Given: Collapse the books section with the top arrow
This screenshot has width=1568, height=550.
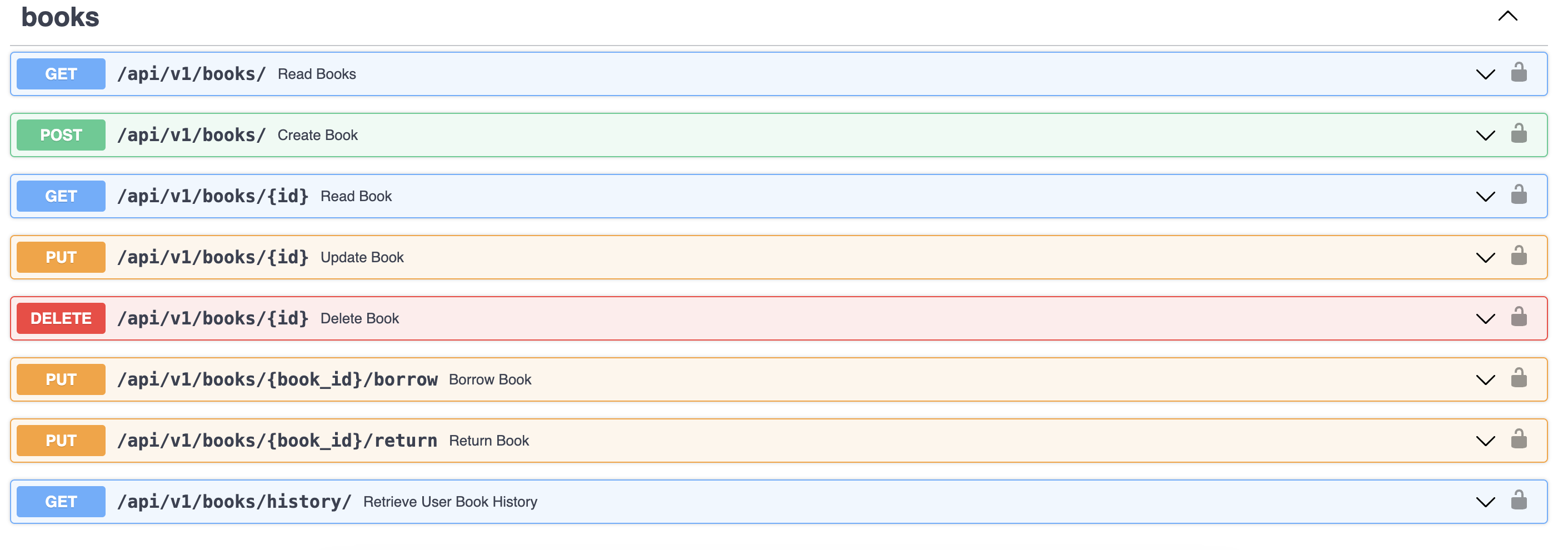Looking at the screenshot, I should tap(1508, 17).
